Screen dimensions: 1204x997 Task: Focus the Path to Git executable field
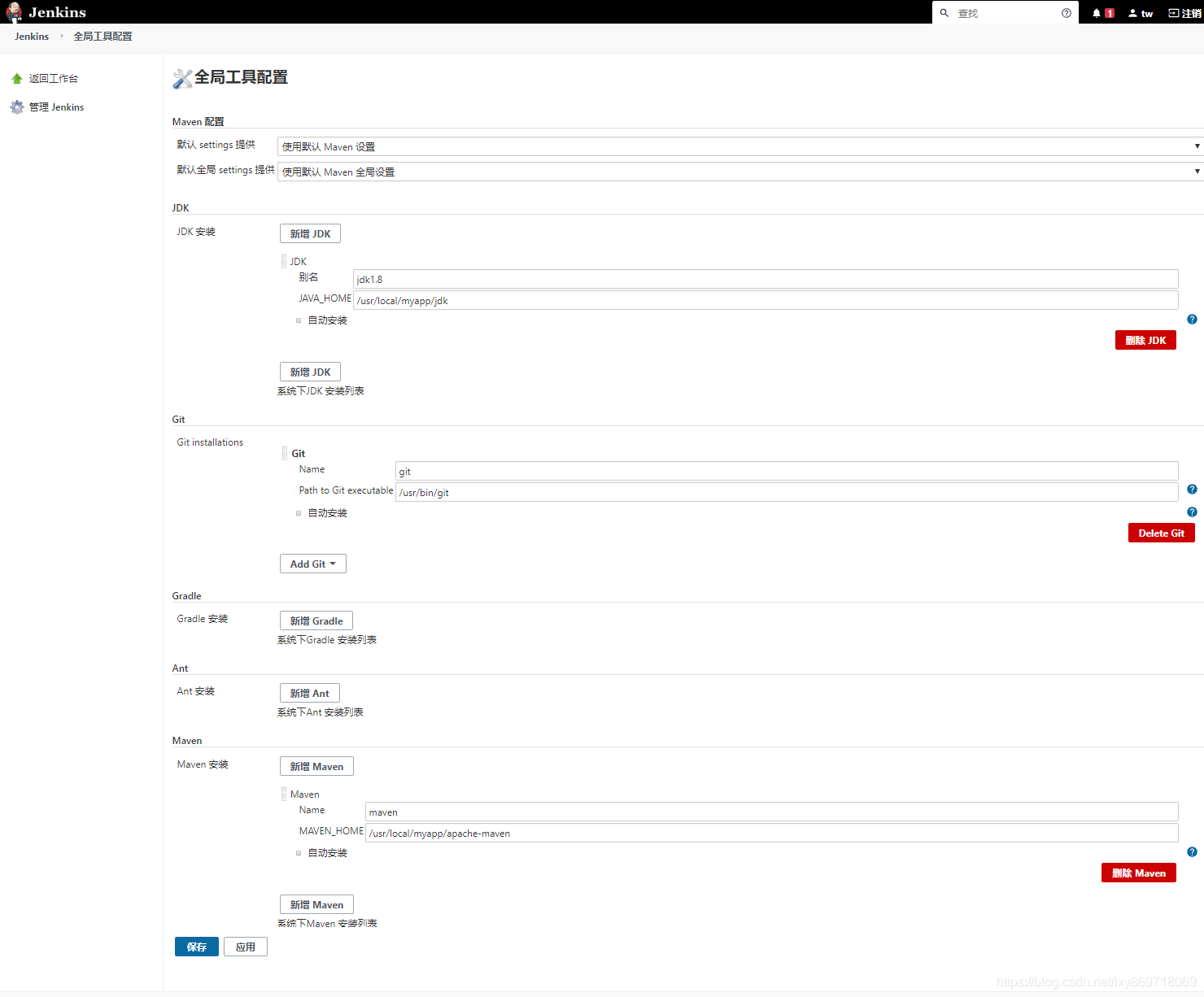(787, 492)
